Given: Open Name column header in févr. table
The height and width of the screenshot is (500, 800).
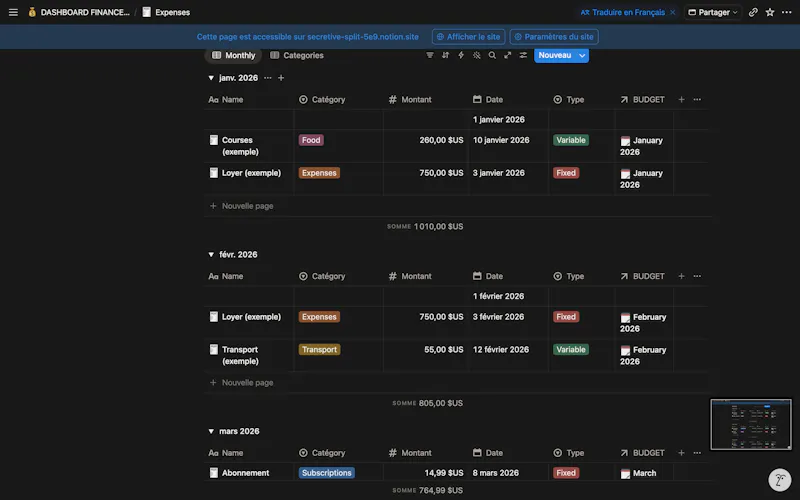Looking at the screenshot, I should click(x=226, y=276).
